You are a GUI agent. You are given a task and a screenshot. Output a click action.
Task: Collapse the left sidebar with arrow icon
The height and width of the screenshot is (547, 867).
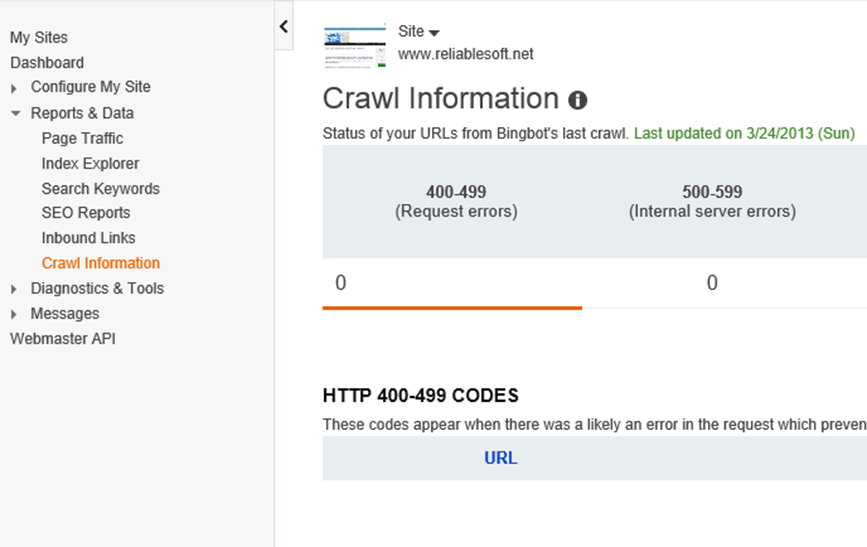tap(284, 27)
